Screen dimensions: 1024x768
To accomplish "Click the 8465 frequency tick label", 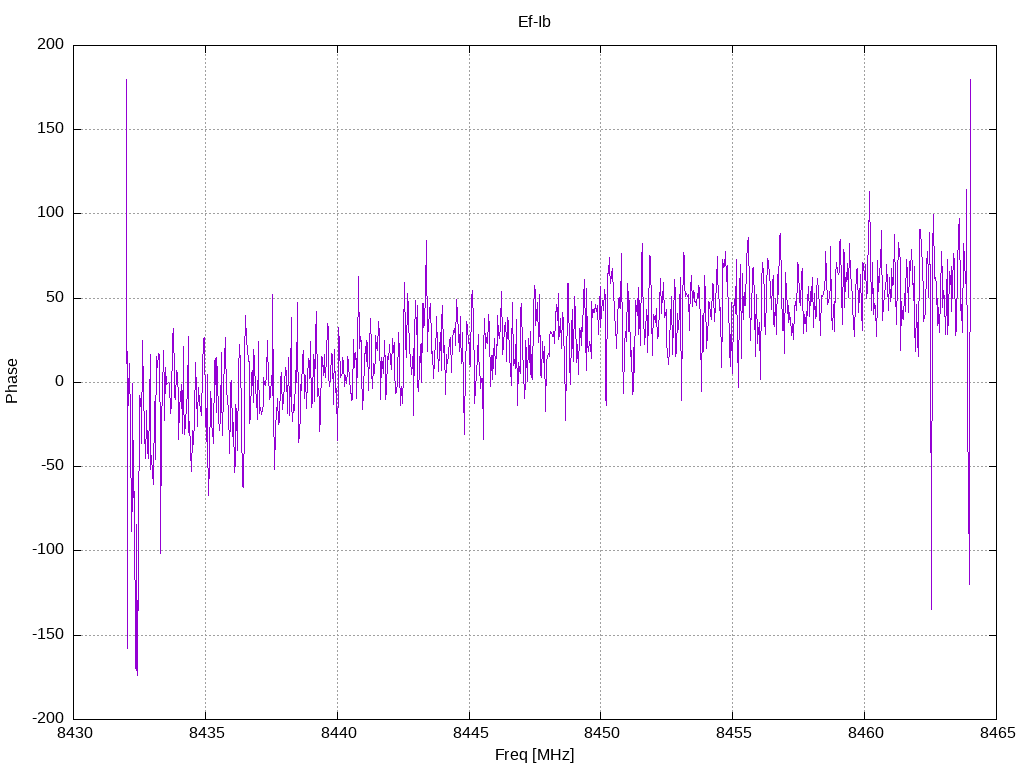I will (996, 734).
